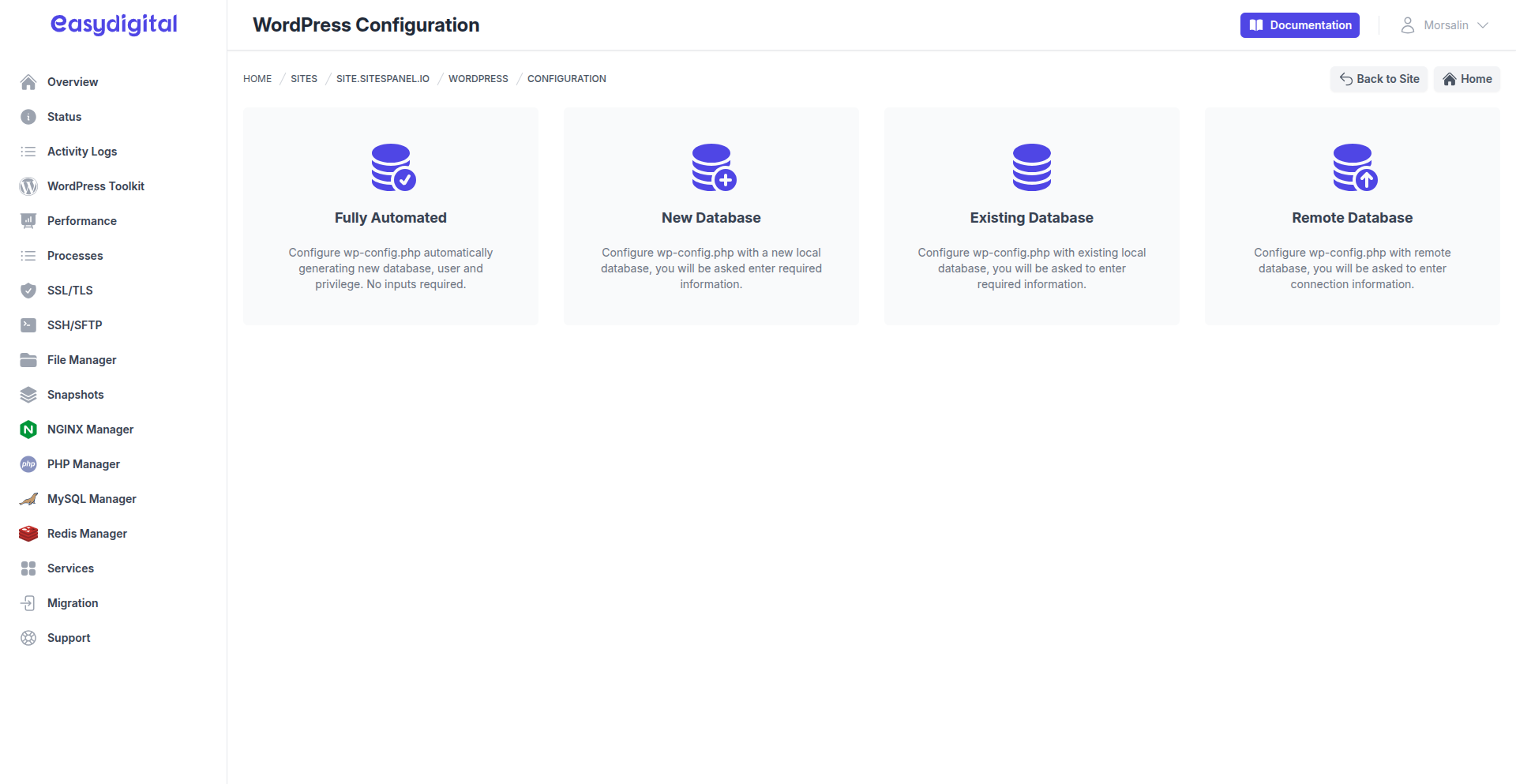
Task: Select the WordPress Toolkit sidebar icon
Action: (28, 186)
